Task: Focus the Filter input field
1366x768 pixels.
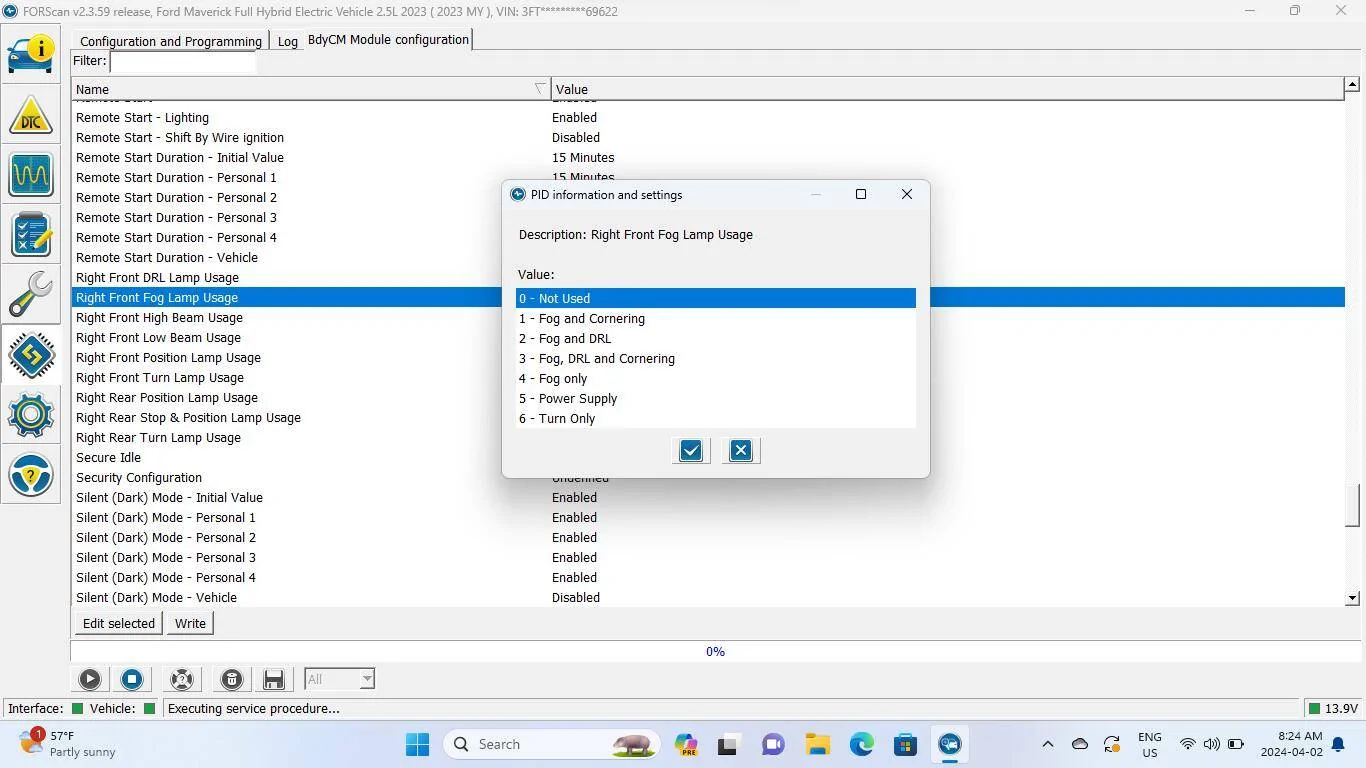Action: [183, 62]
